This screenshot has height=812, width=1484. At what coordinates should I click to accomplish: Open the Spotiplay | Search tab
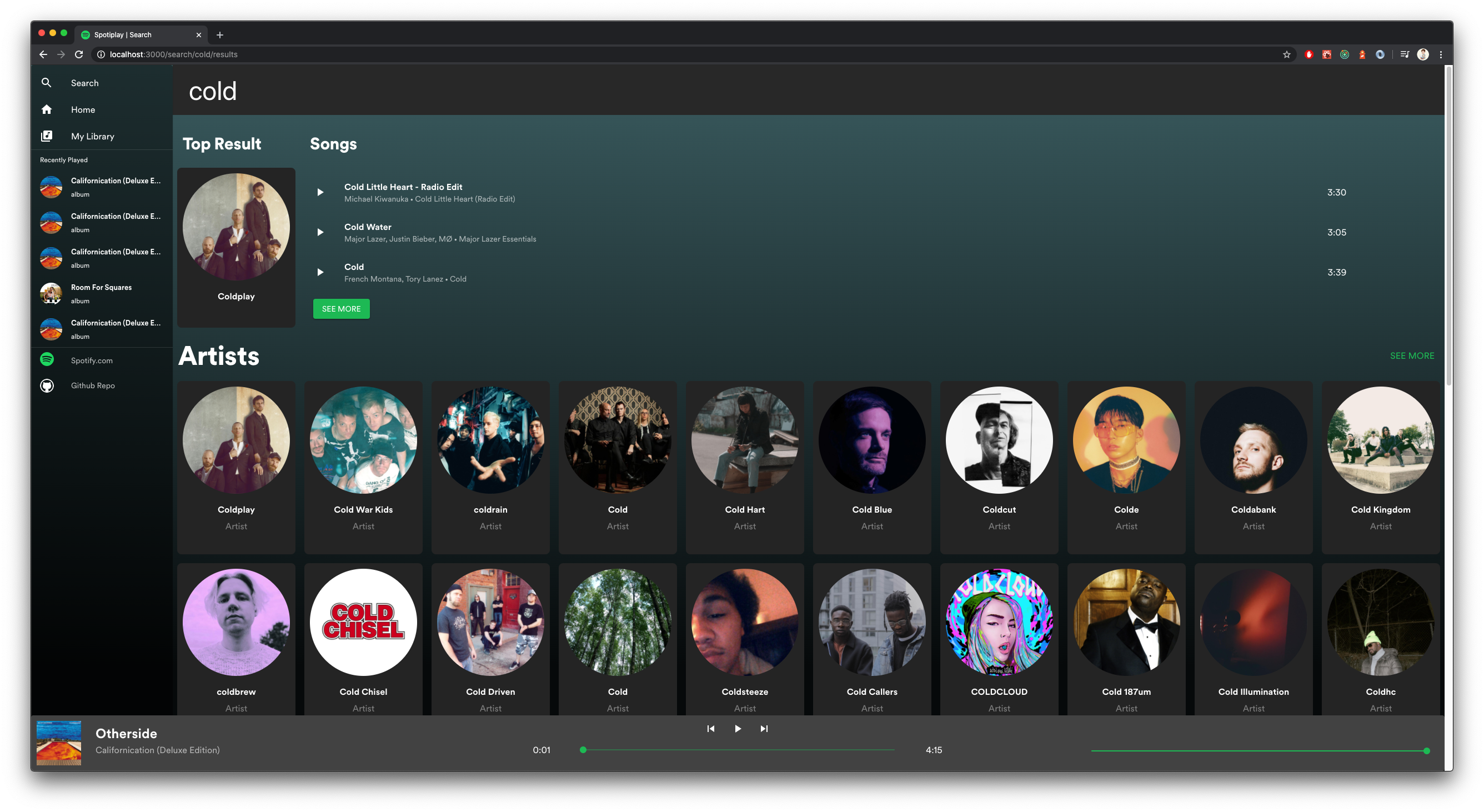(138, 34)
